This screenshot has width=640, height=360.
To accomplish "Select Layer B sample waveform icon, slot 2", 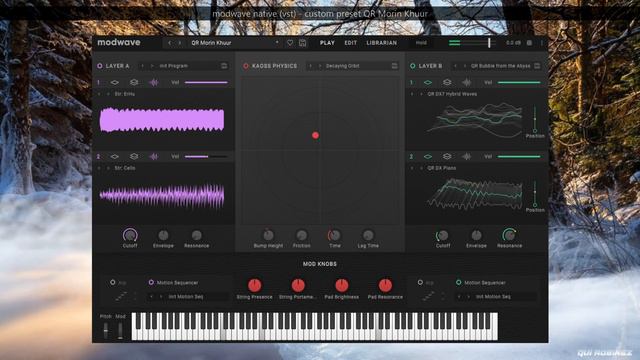I will [467, 157].
